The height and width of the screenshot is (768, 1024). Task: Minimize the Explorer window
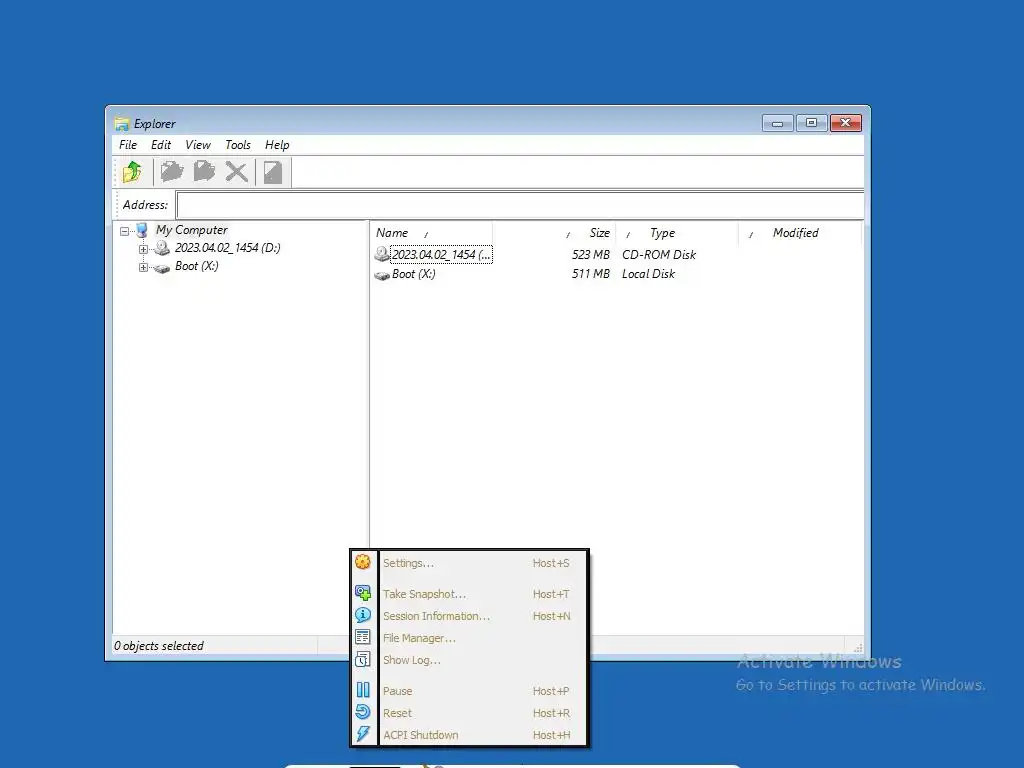pos(778,123)
